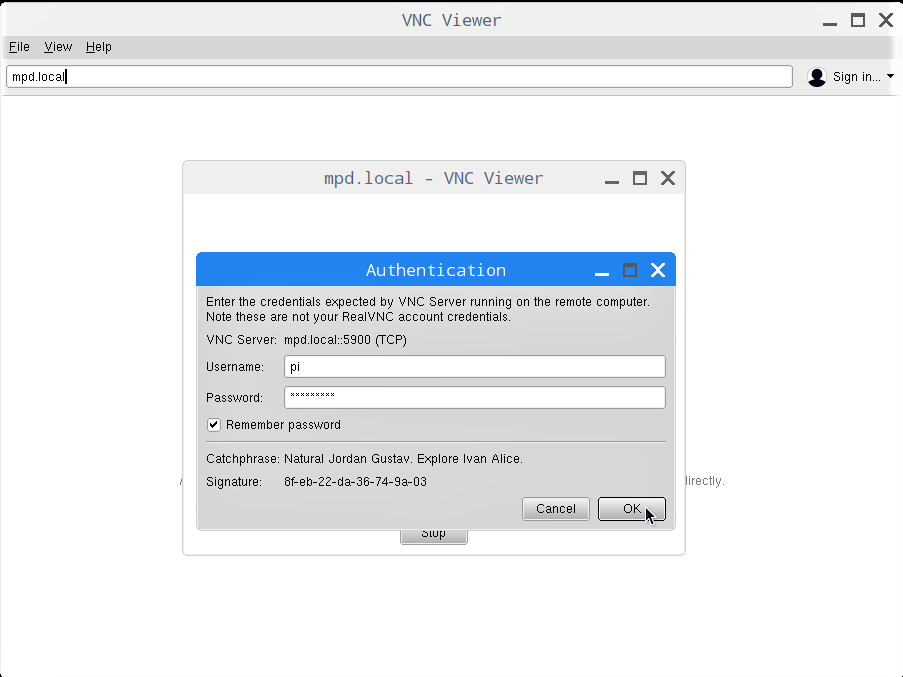This screenshot has width=903, height=677.
Task: Minimize the mpd.local - VNC Viewer window
Action: pos(612,182)
